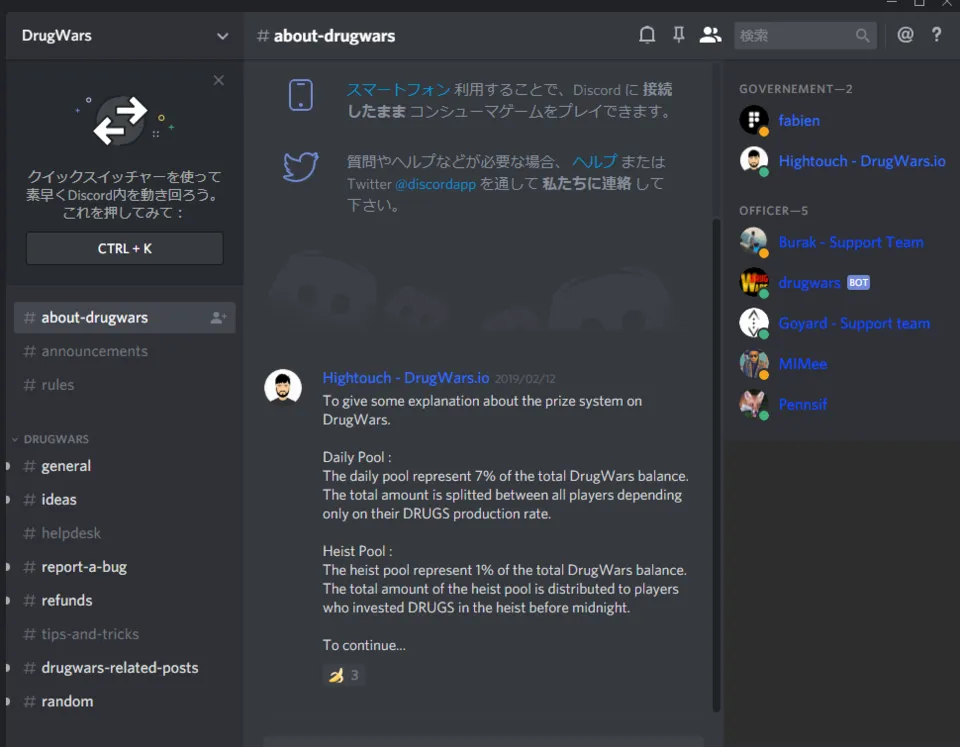Click GOVERNEMENT—2 role header
This screenshot has width=960, height=747.
tap(795, 89)
